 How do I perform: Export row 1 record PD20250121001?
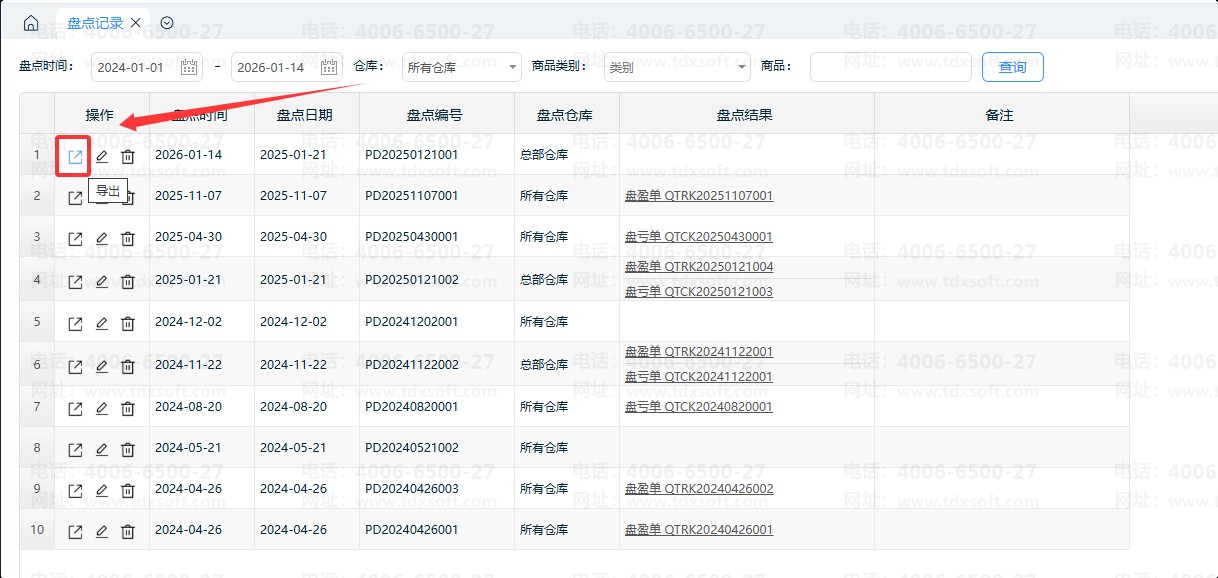click(x=75, y=156)
